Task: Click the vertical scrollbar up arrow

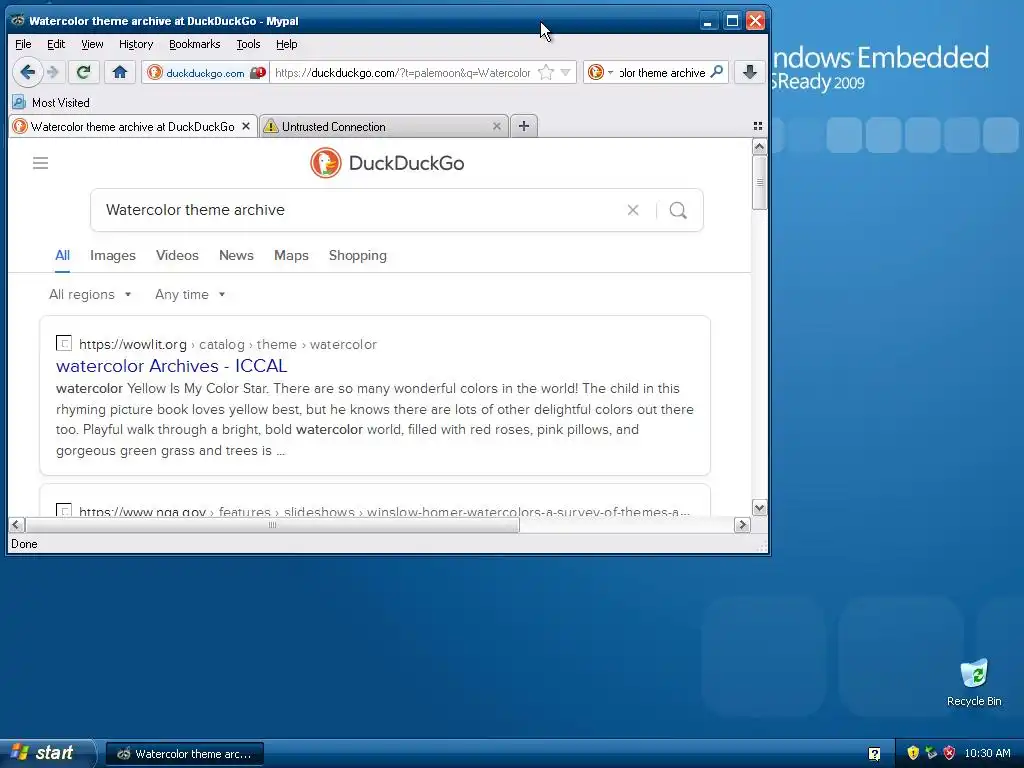Action: pyautogui.click(x=759, y=146)
